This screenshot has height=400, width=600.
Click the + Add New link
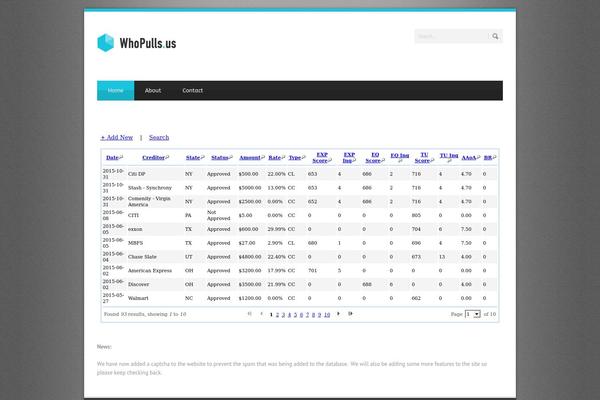pos(117,137)
